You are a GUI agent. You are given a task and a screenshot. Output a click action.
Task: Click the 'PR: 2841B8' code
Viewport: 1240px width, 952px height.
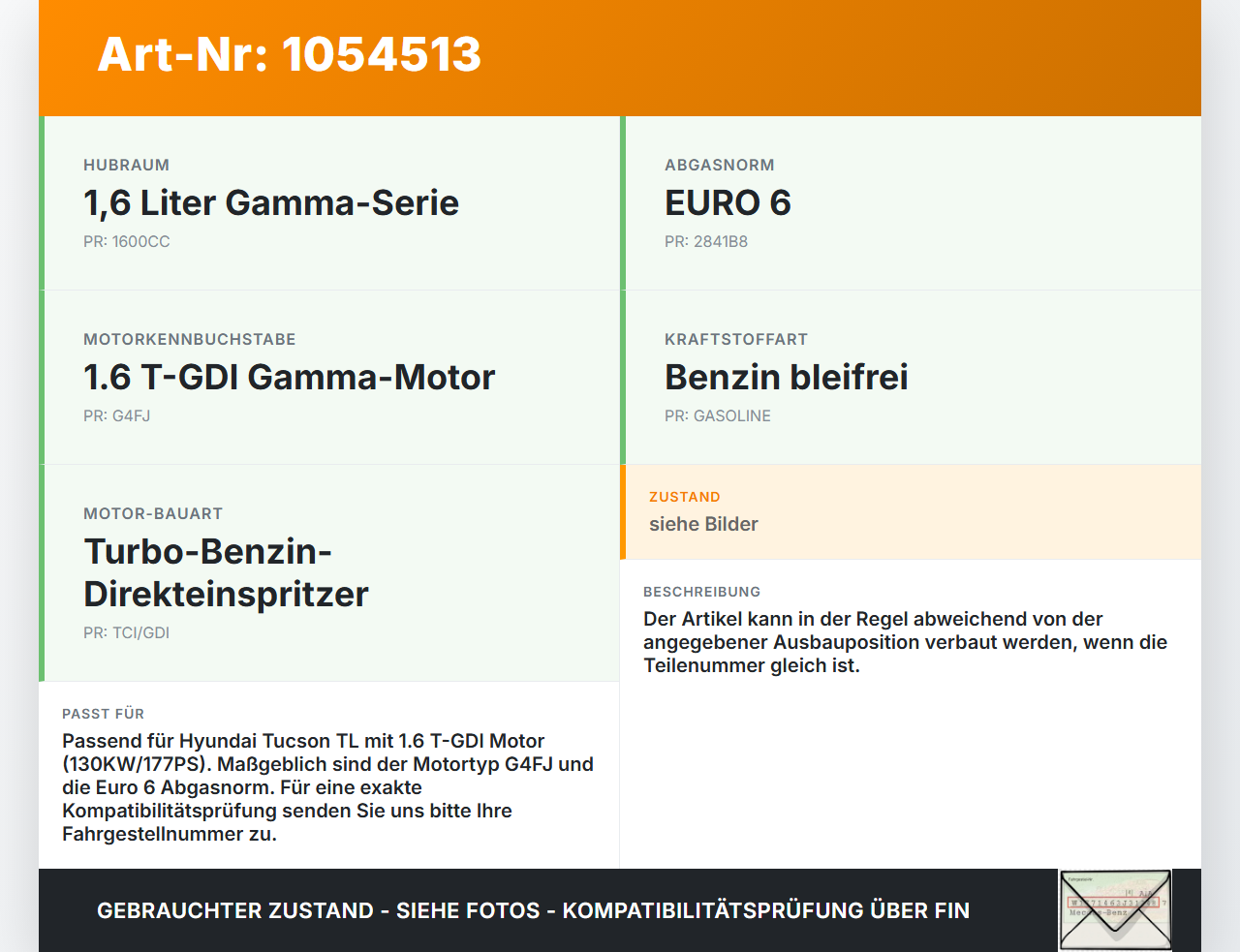(x=706, y=242)
